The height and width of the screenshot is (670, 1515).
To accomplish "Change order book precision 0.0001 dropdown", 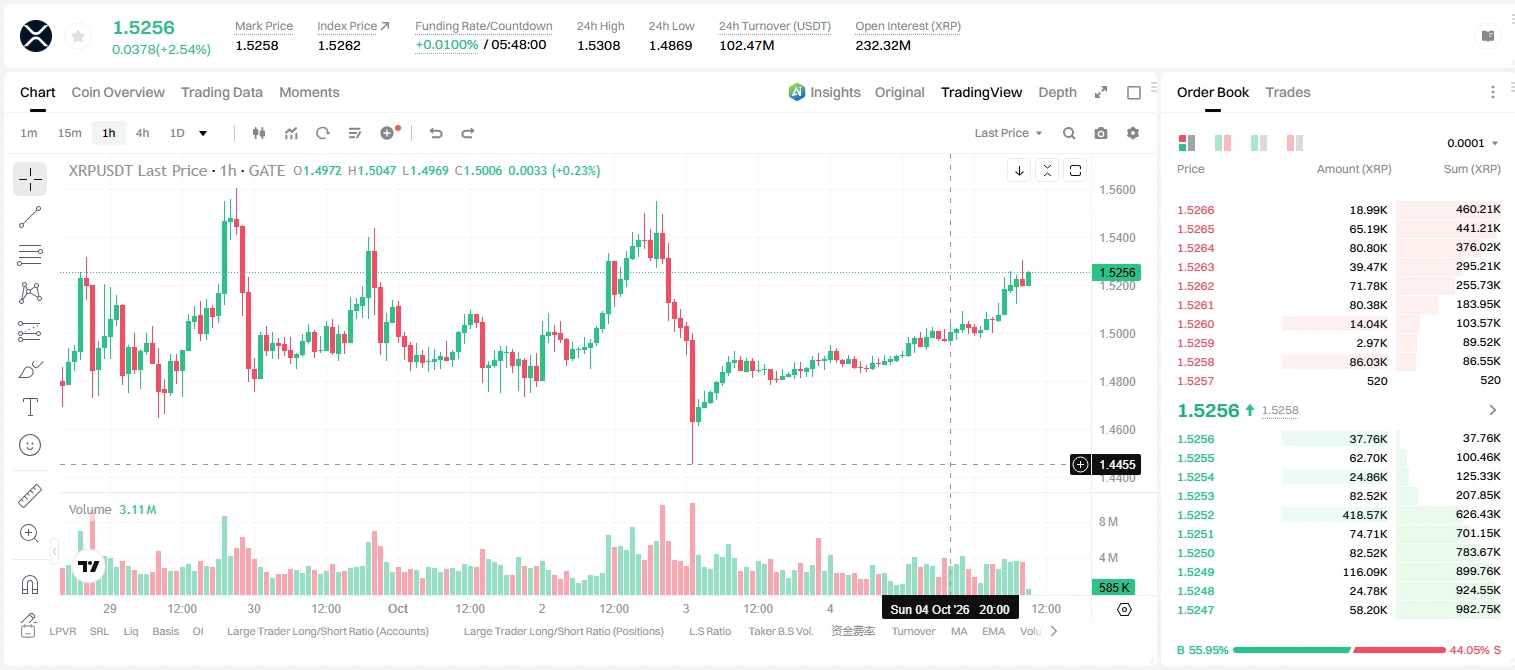I will pyautogui.click(x=1473, y=143).
